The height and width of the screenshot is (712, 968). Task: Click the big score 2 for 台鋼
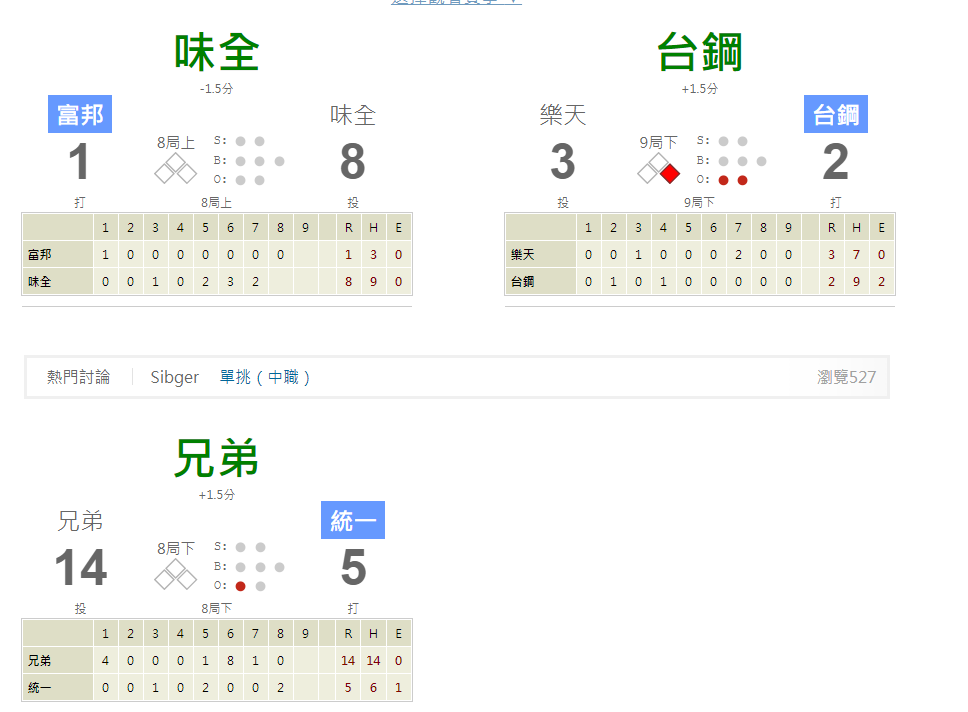pyautogui.click(x=836, y=162)
